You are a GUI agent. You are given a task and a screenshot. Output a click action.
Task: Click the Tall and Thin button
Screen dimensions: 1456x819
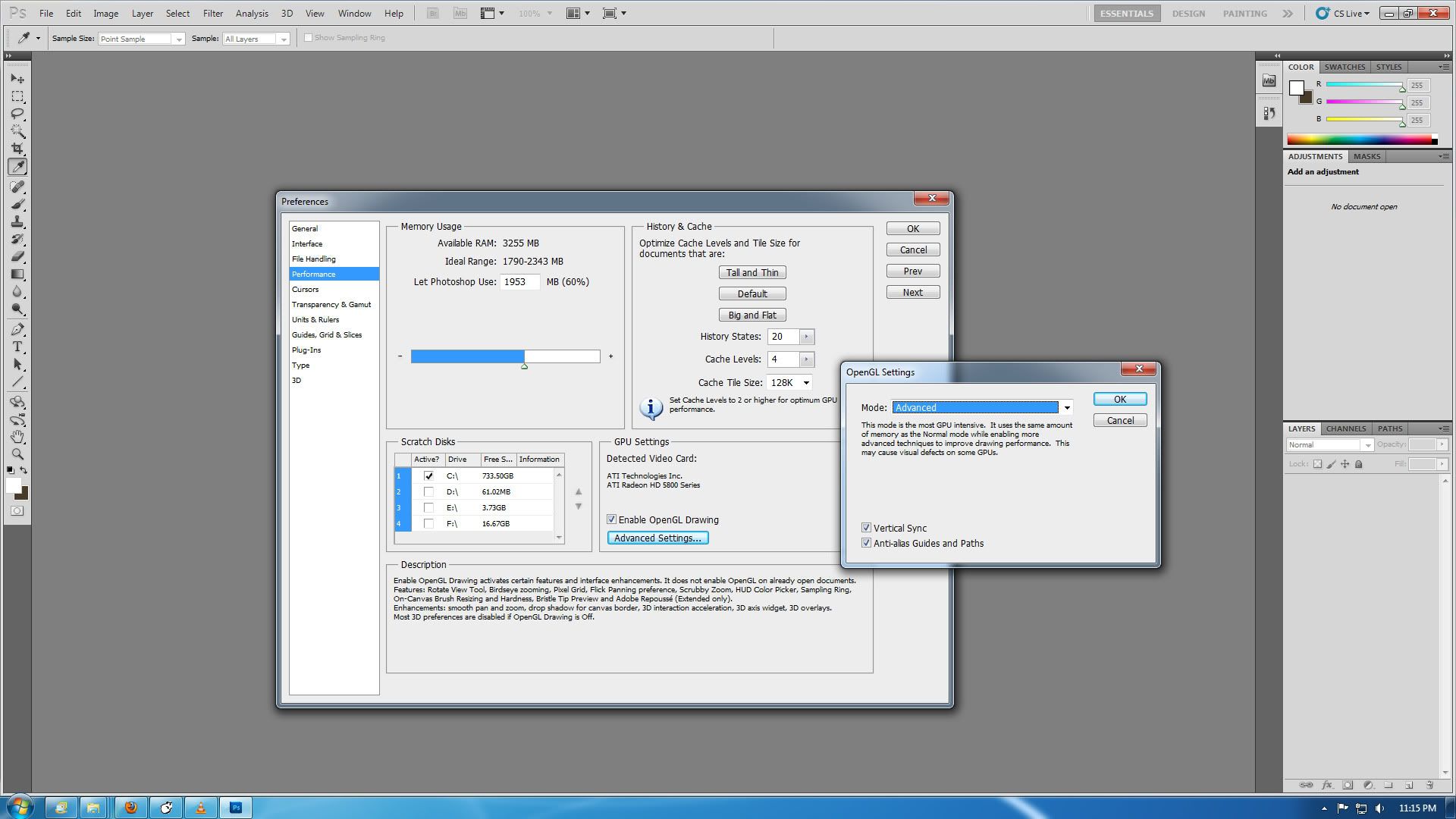(752, 273)
